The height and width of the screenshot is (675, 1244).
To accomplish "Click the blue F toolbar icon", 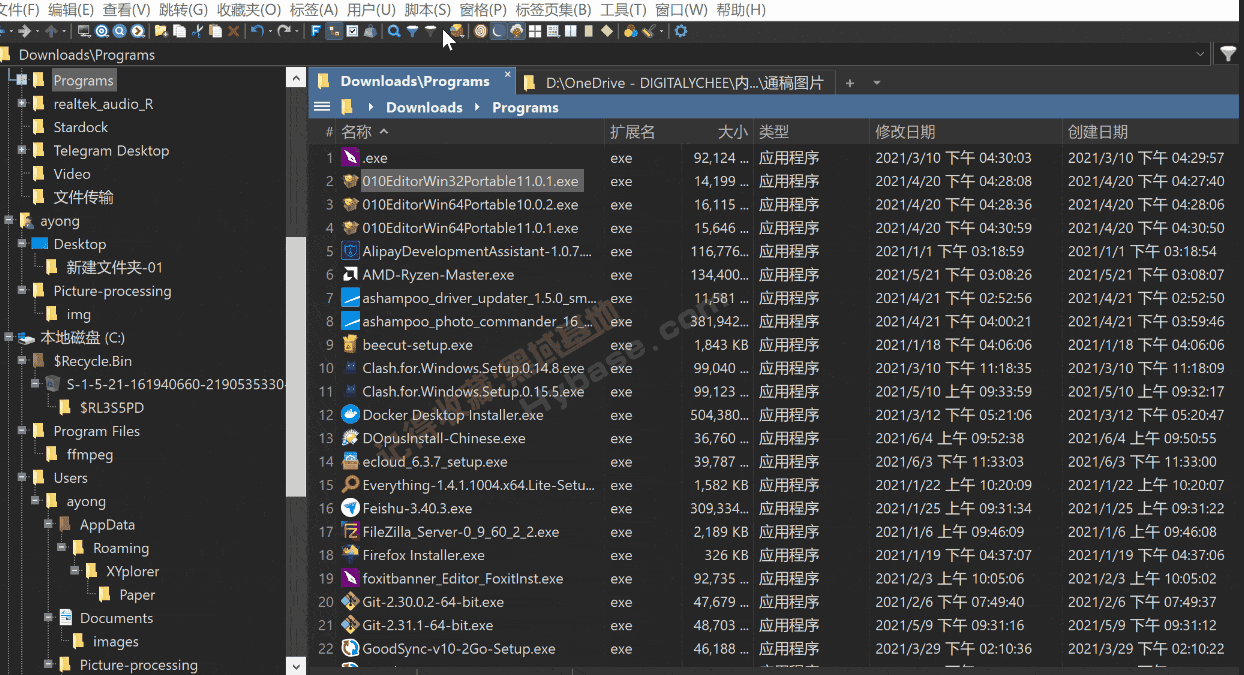I will pos(316,31).
